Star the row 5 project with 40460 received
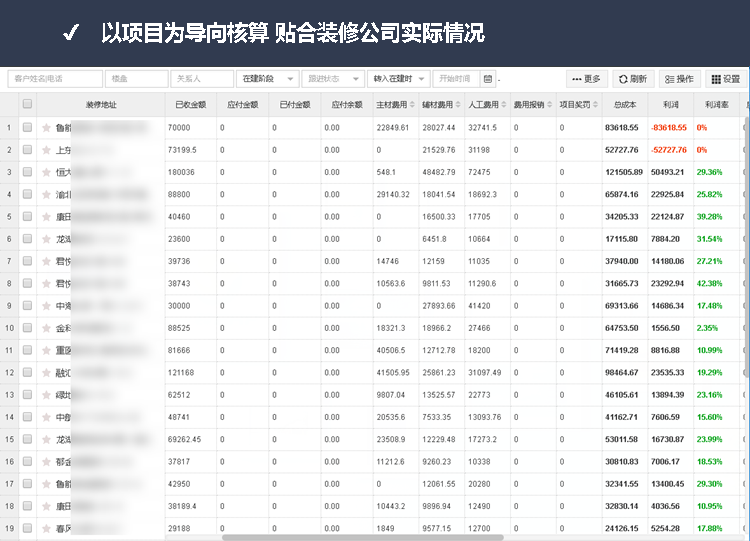Image resolution: width=750 pixels, height=541 pixels. pos(46,217)
